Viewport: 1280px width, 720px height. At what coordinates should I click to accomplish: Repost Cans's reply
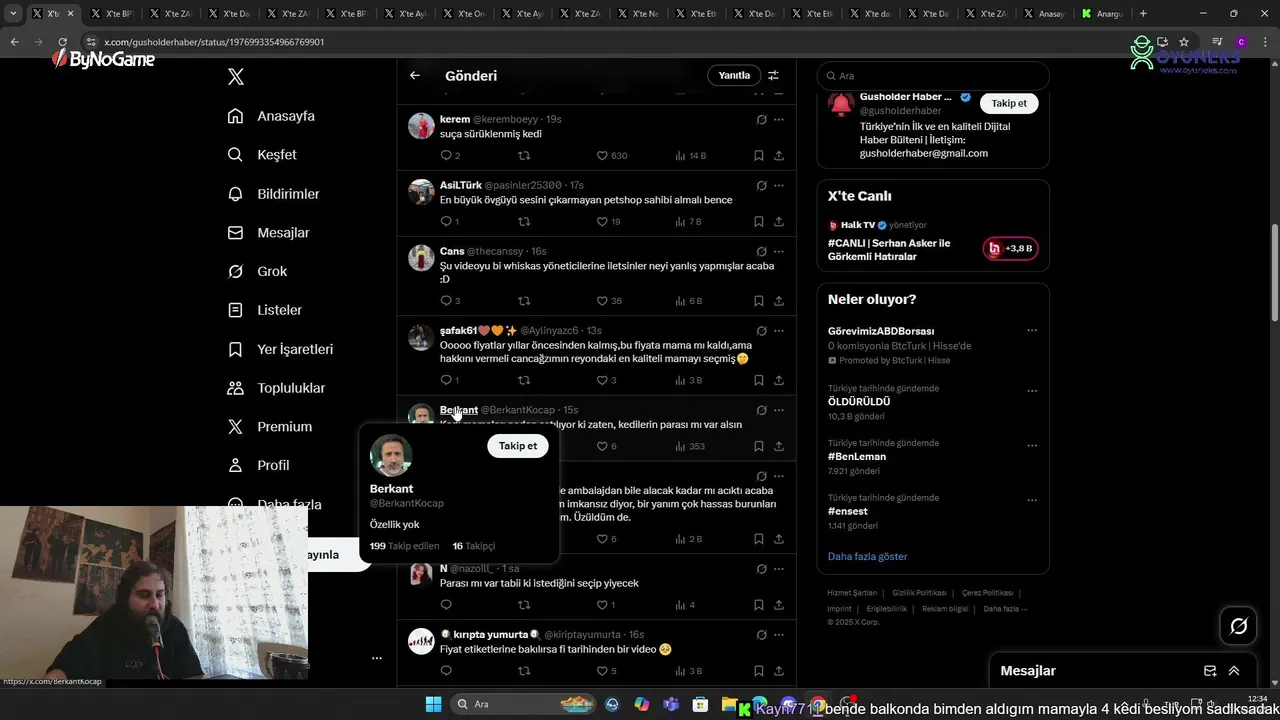coord(524,301)
